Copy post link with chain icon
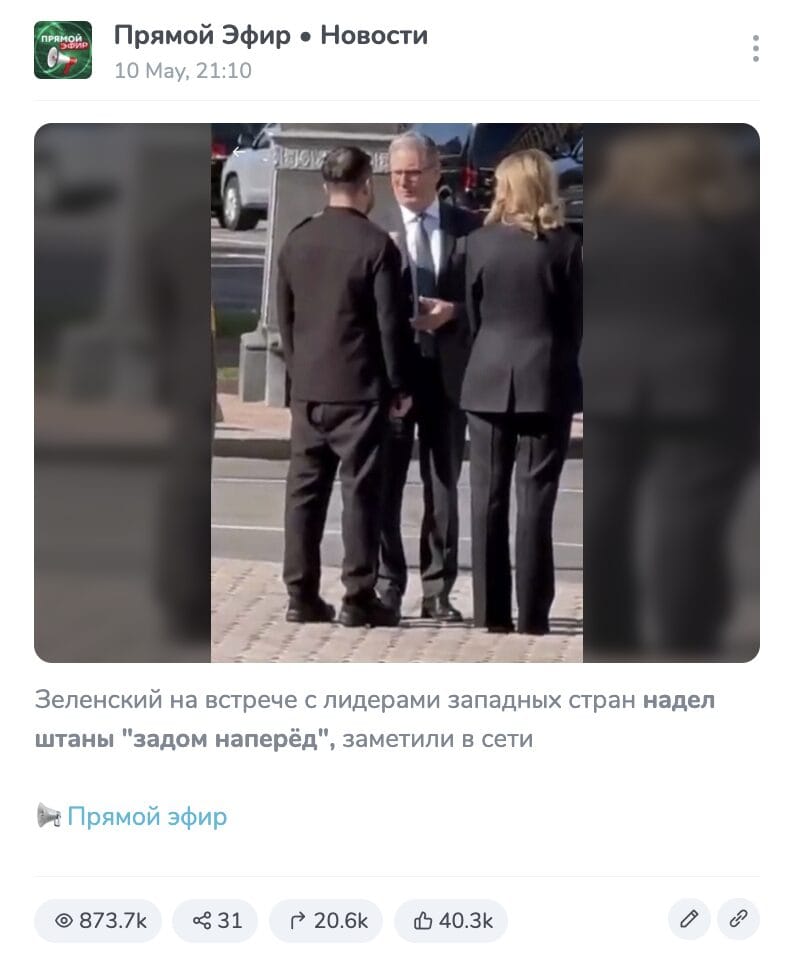The height and width of the screenshot is (960, 798). [x=738, y=919]
